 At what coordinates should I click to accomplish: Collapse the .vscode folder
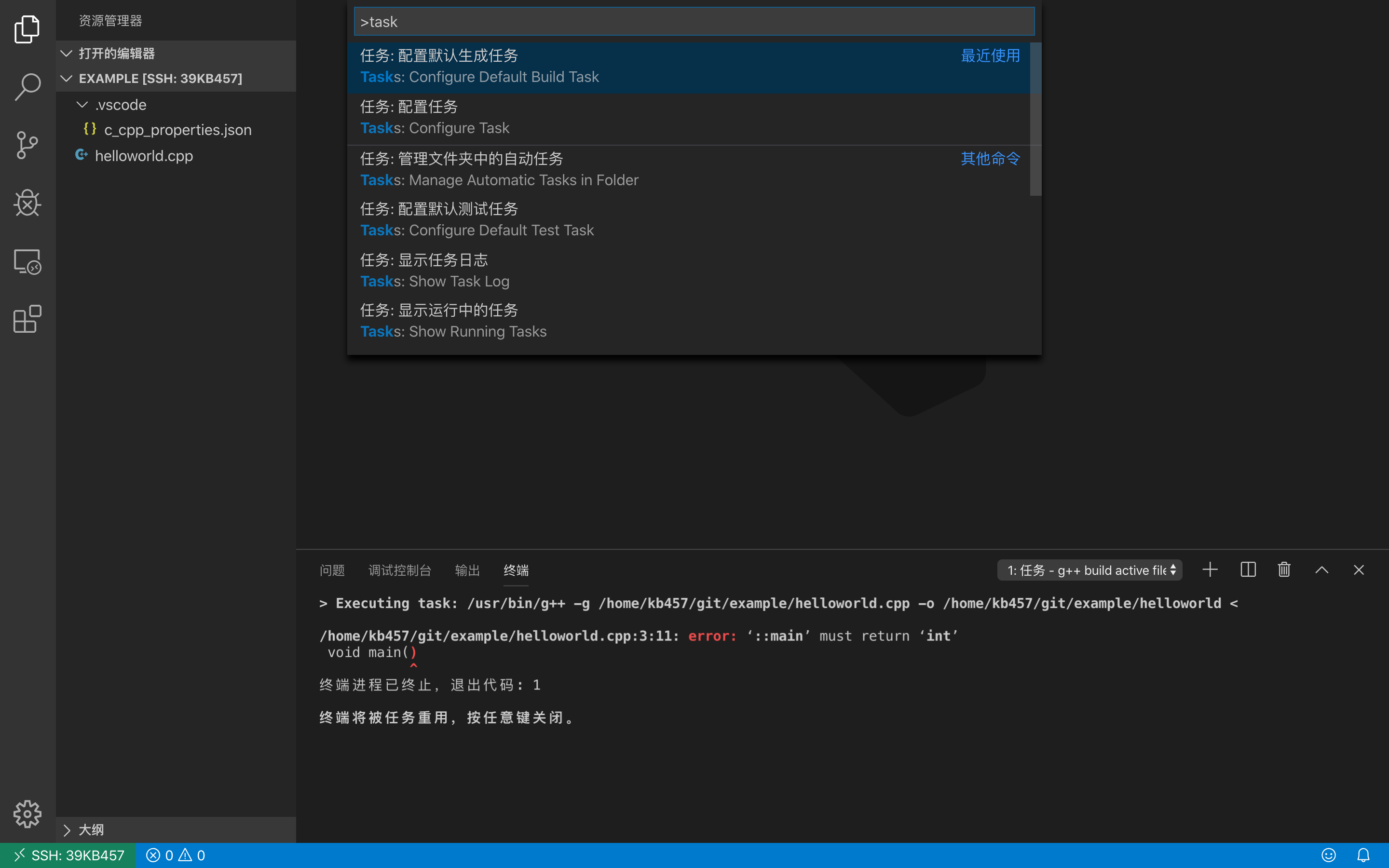tap(82, 105)
